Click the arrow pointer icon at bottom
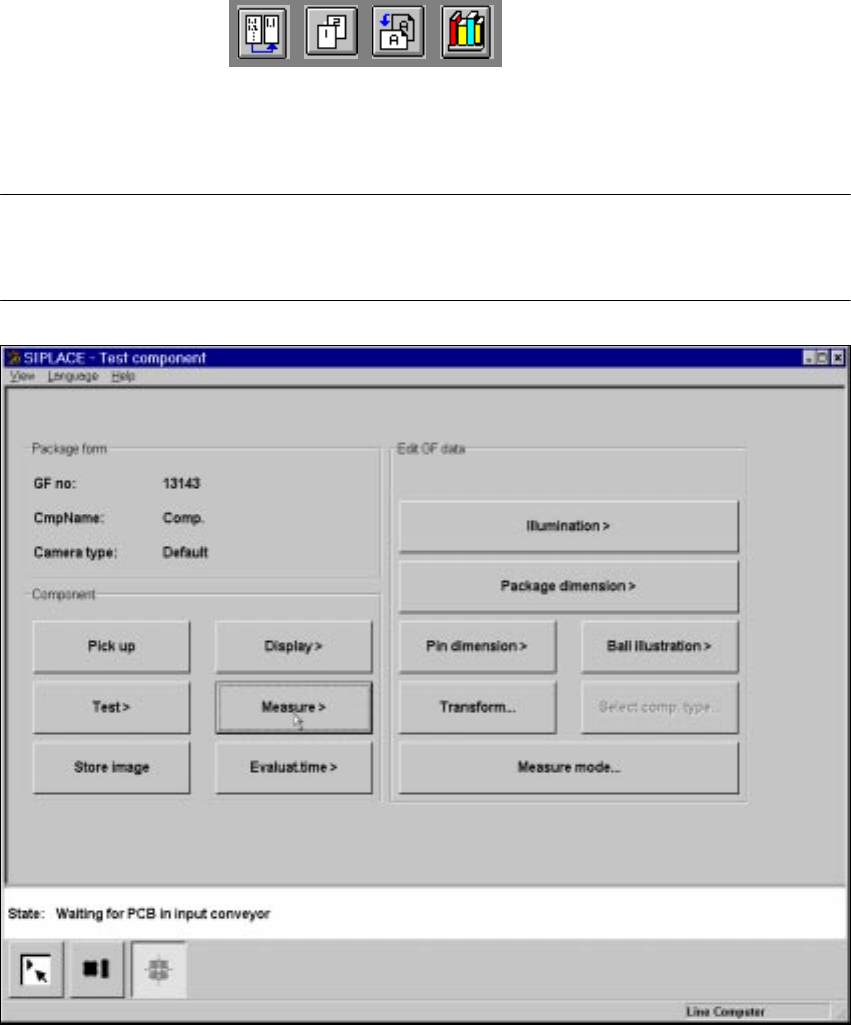 35,969
